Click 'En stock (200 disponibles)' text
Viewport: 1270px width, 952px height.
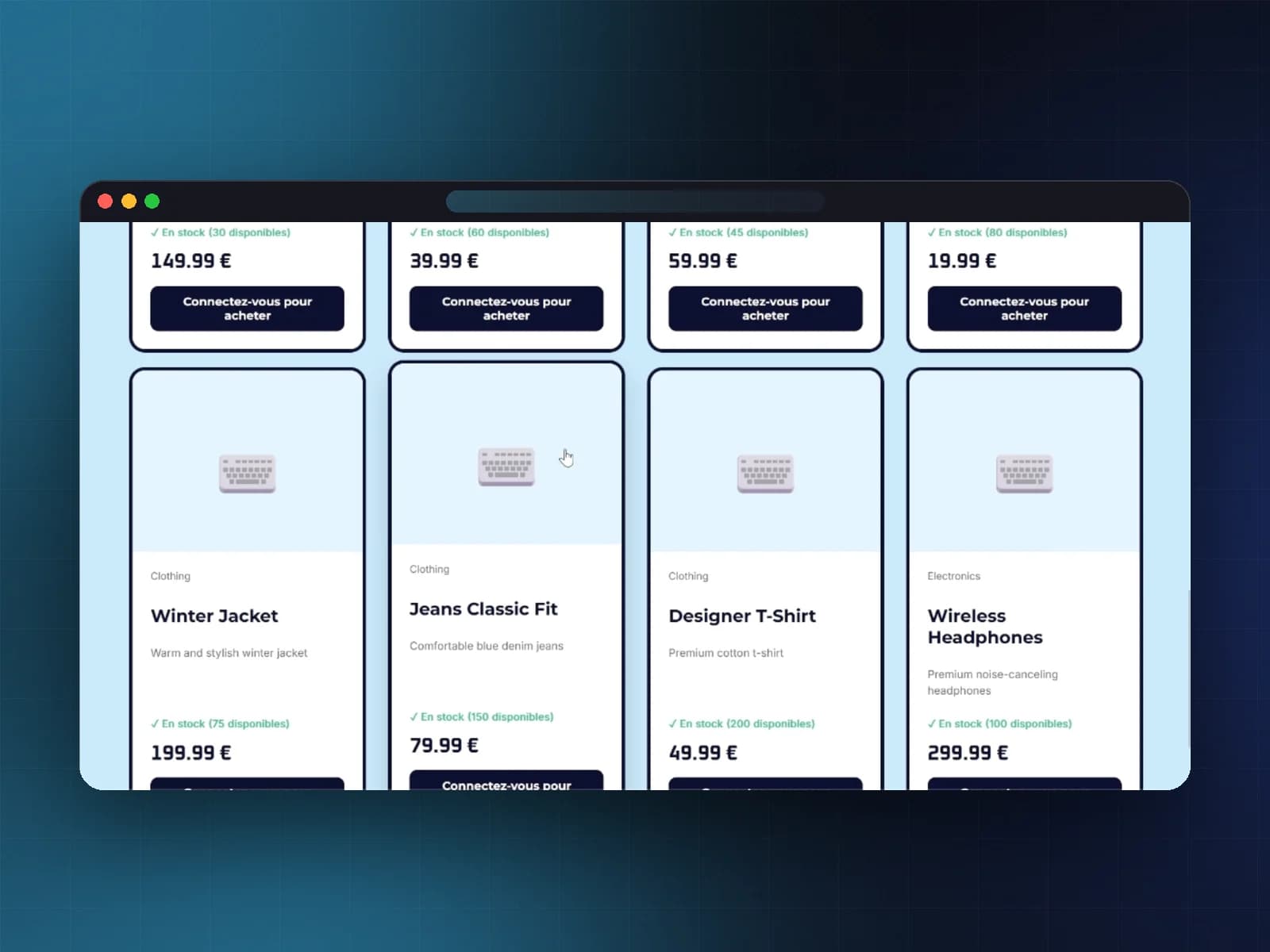tap(741, 724)
